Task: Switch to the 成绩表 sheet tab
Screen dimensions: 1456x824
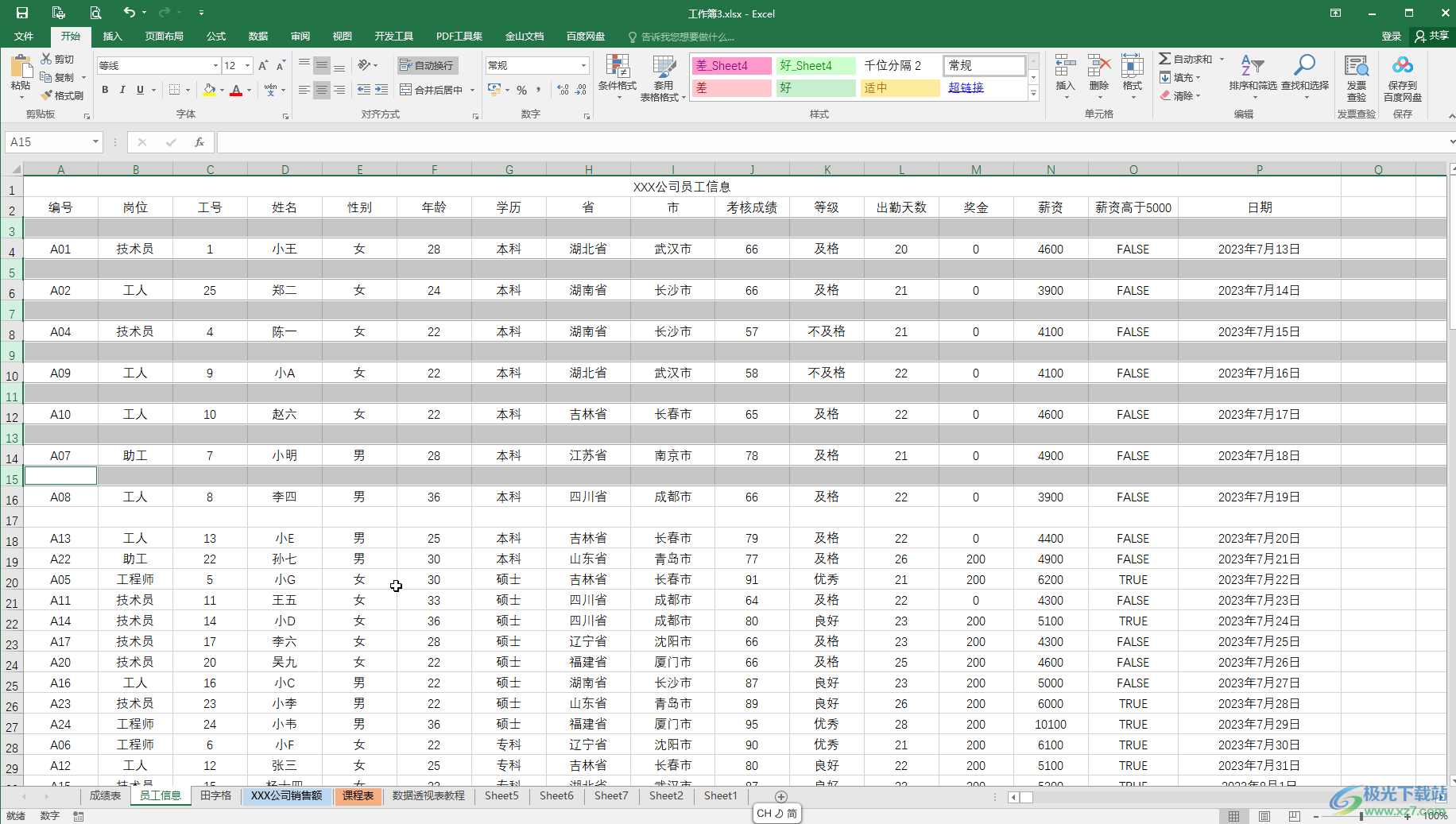Action: click(x=105, y=795)
